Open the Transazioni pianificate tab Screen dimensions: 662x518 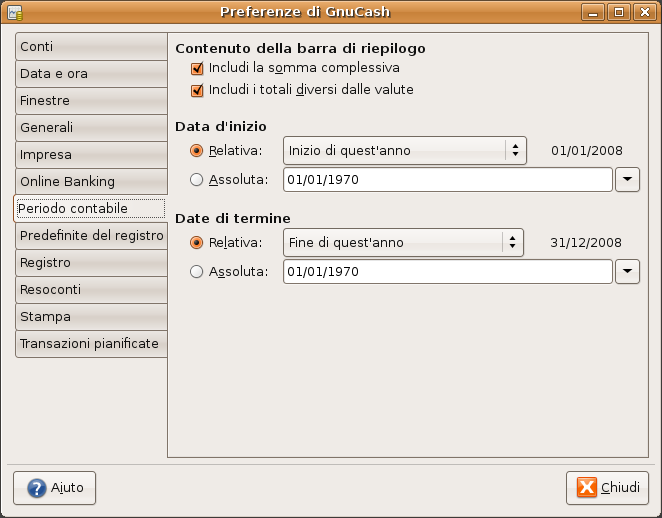[x=91, y=344]
